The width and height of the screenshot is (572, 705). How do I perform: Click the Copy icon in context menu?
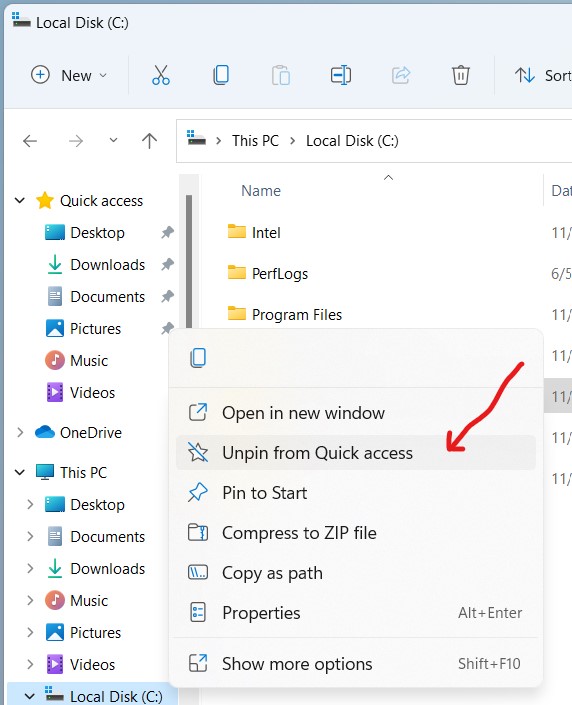198,358
